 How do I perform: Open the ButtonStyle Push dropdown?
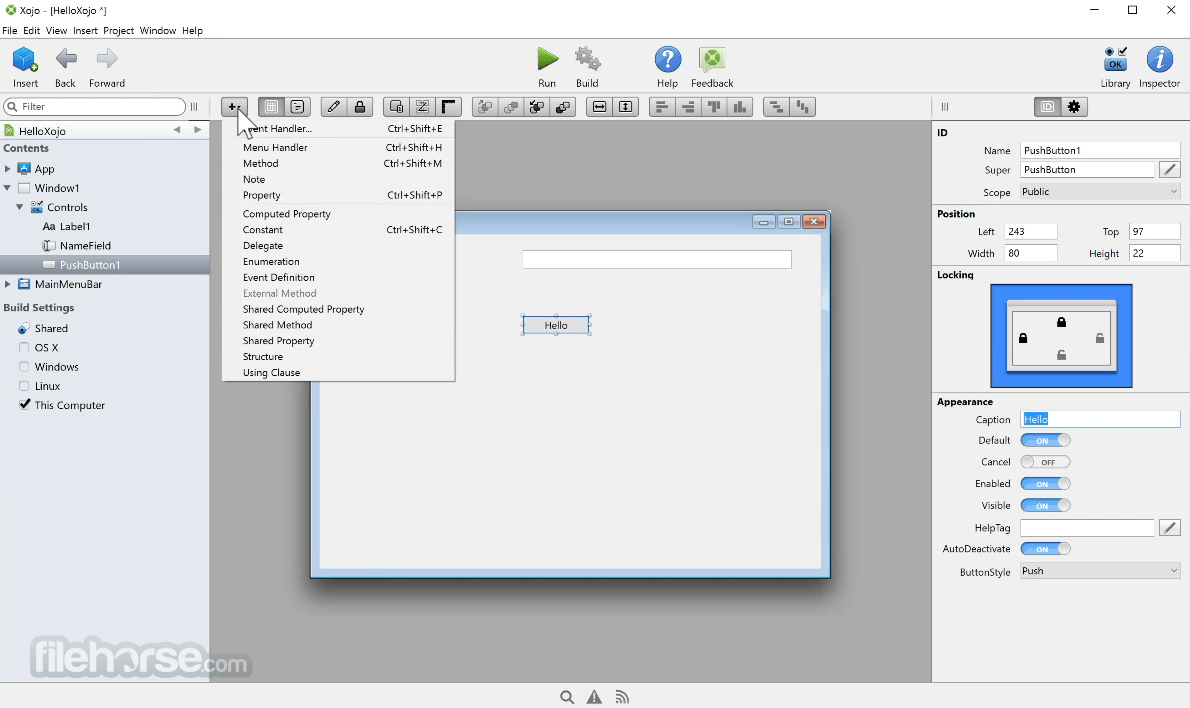1100,571
